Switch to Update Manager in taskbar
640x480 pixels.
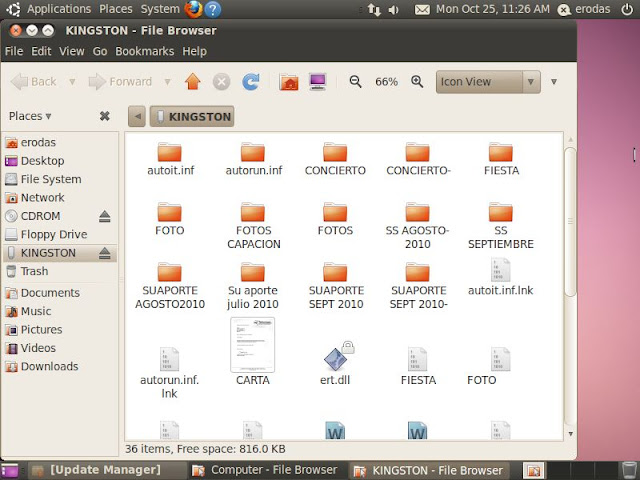coord(105,470)
